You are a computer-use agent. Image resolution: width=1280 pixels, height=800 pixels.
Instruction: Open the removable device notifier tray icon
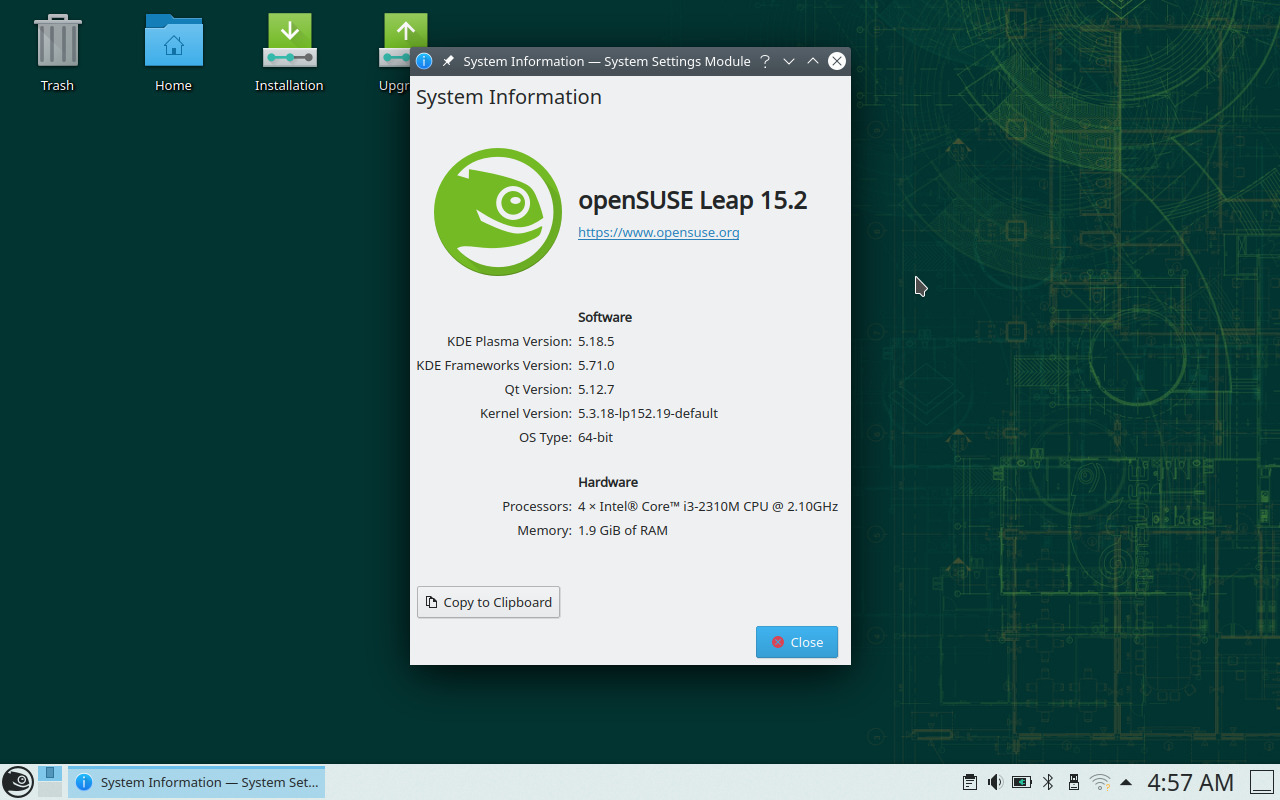[1074, 782]
